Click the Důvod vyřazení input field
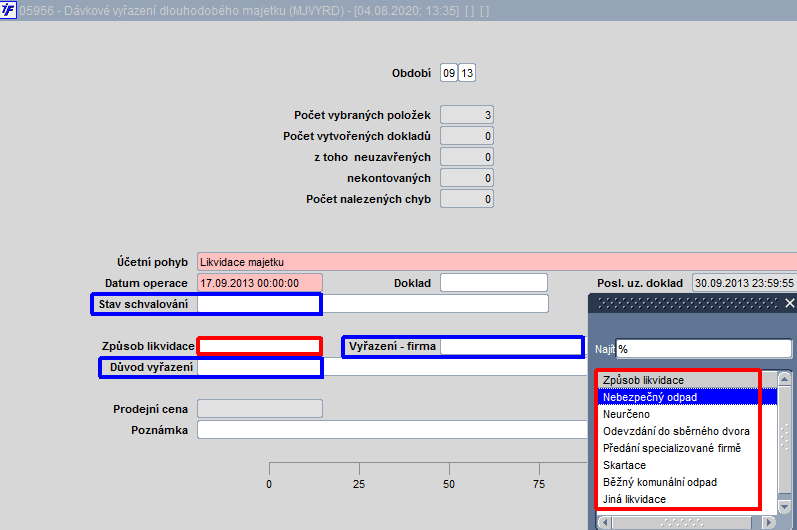Viewport: 797px width, 530px height. click(259, 367)
